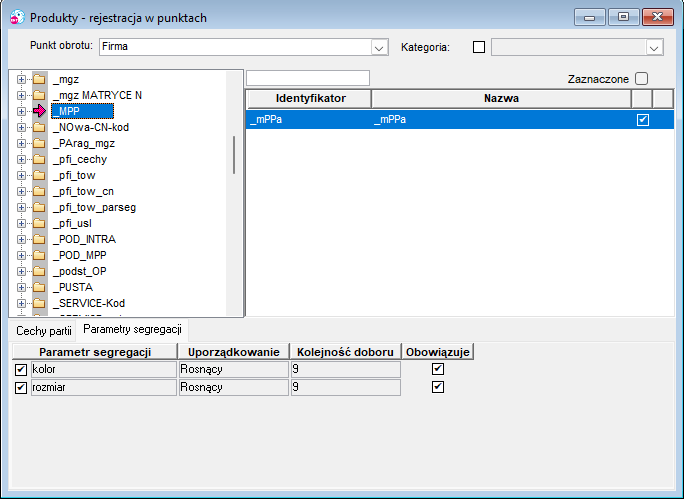The height and width of the screenshot is (499, 685).
Task: Click the folder icon next to _mgz
Action: tap(39, 79)
